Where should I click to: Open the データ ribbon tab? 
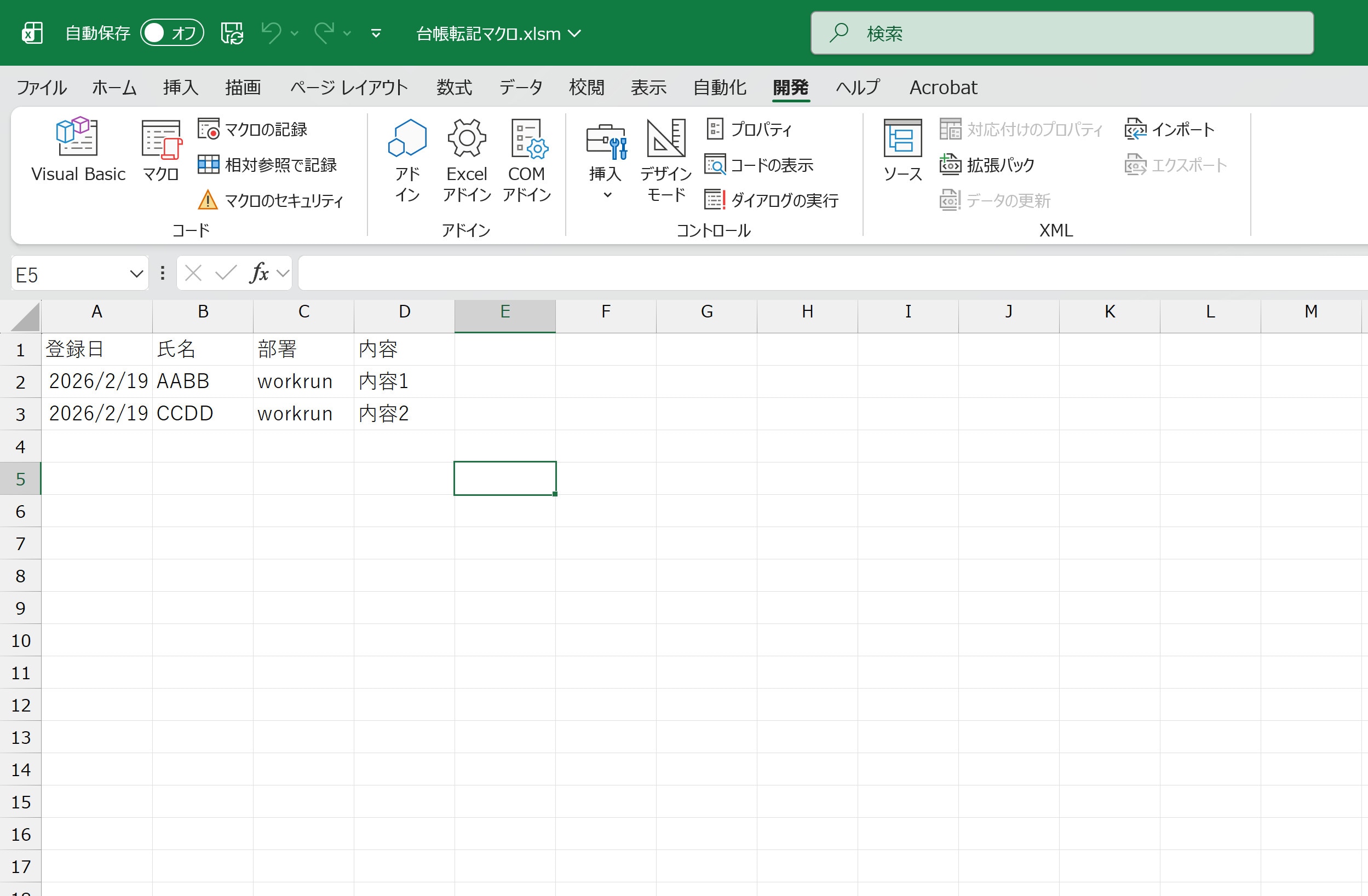tap(520, 88)
